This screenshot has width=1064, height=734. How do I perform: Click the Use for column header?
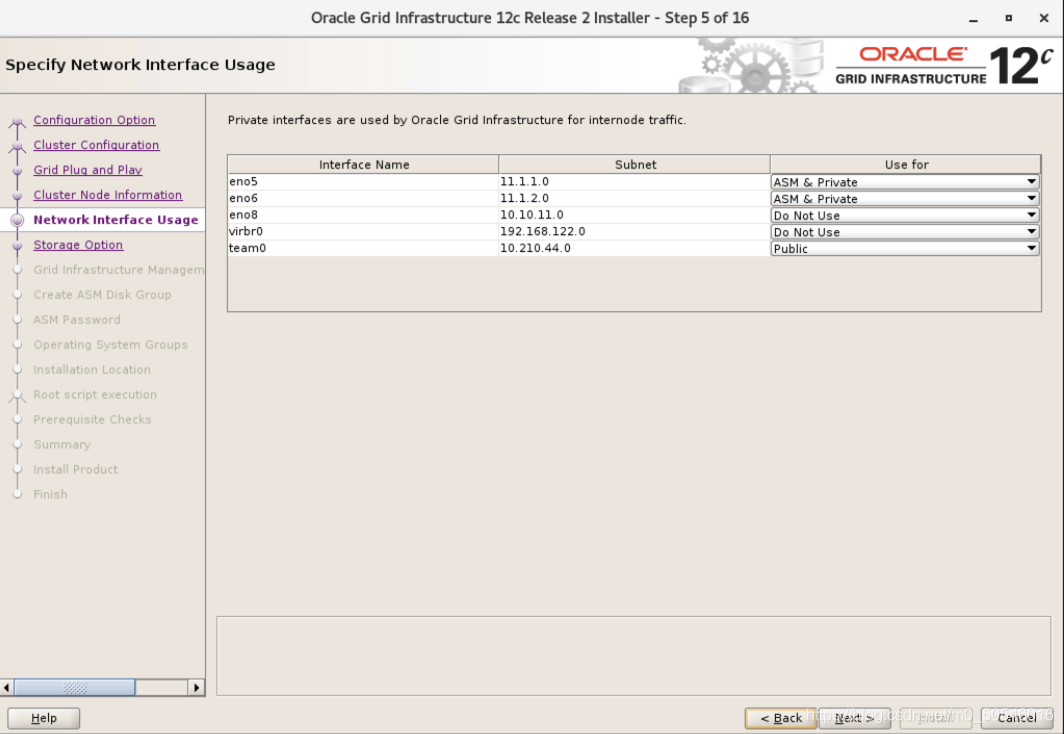click(906, 164)
